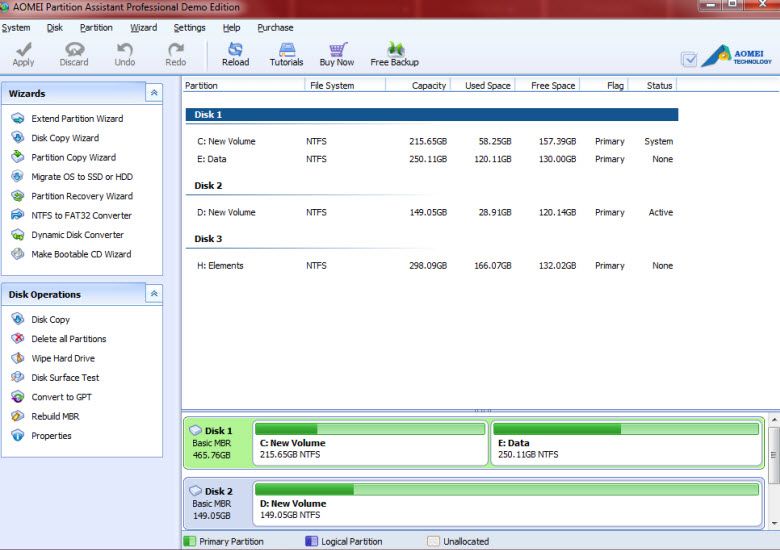Open disk Properties icon

click(18, 436)
